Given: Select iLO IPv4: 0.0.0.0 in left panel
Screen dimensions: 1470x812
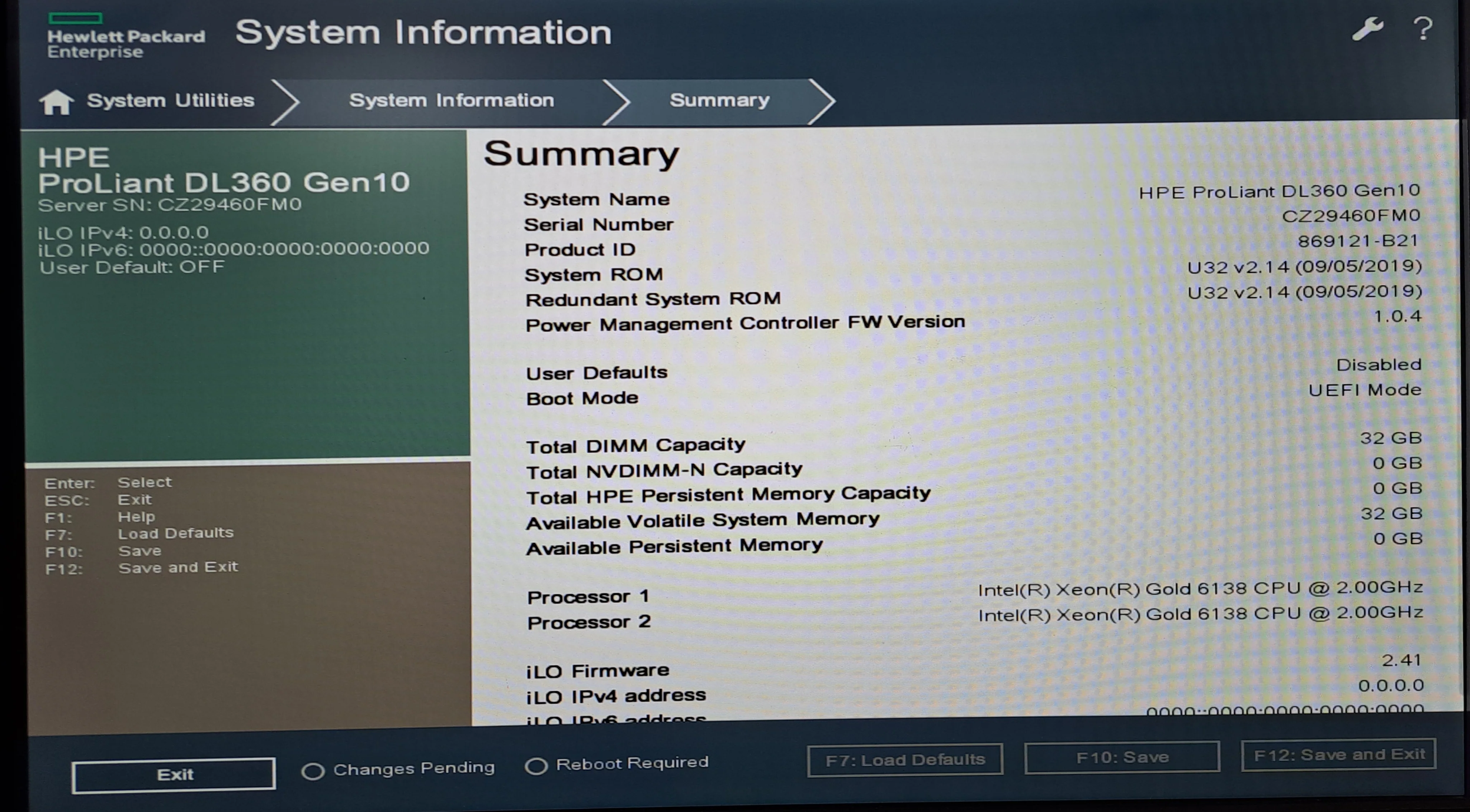Looking at the screenshot, I should pos(123,233).
